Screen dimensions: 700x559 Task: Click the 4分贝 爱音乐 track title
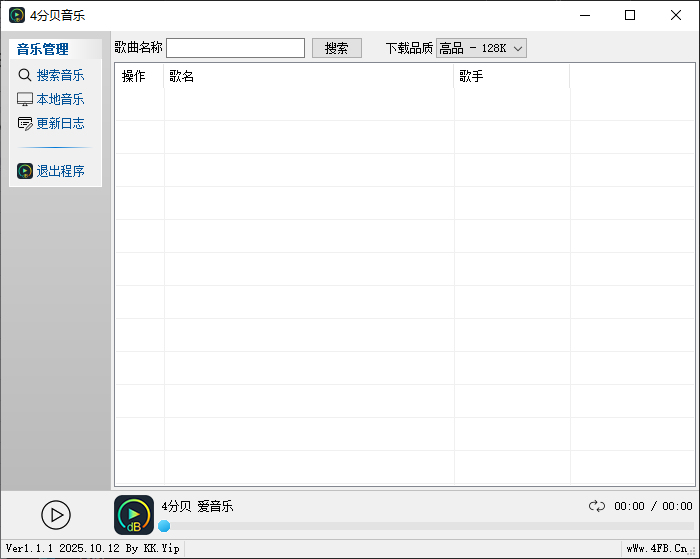pos(197,506)
